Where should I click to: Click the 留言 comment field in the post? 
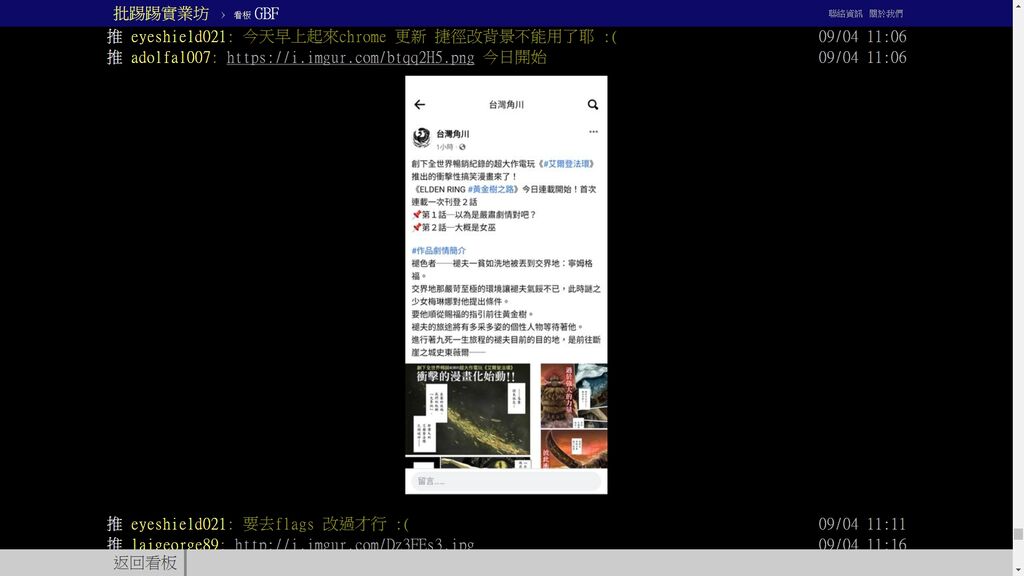[x=506, y=481]
